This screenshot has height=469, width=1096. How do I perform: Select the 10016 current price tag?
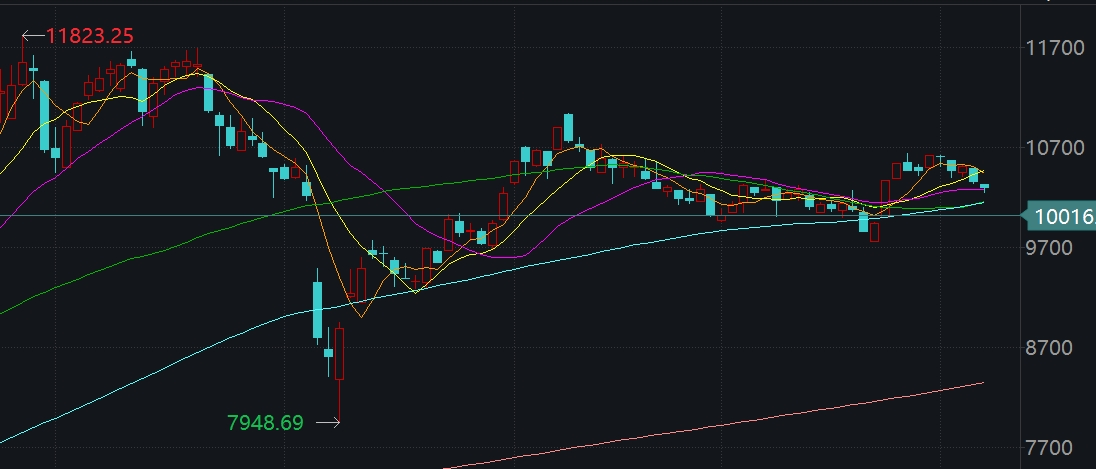pyautogui.click(x=1059, y=217)
